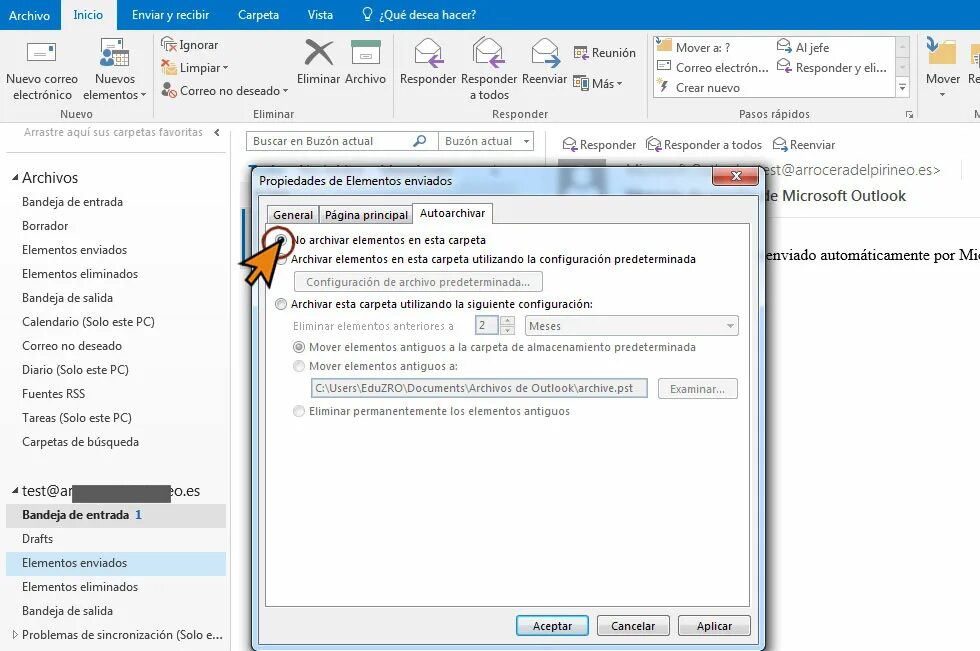The height and width of the screenshot is (651, 980).
Task: Click the Nuevo correo electrónico icon
Action: pos(41,52)
